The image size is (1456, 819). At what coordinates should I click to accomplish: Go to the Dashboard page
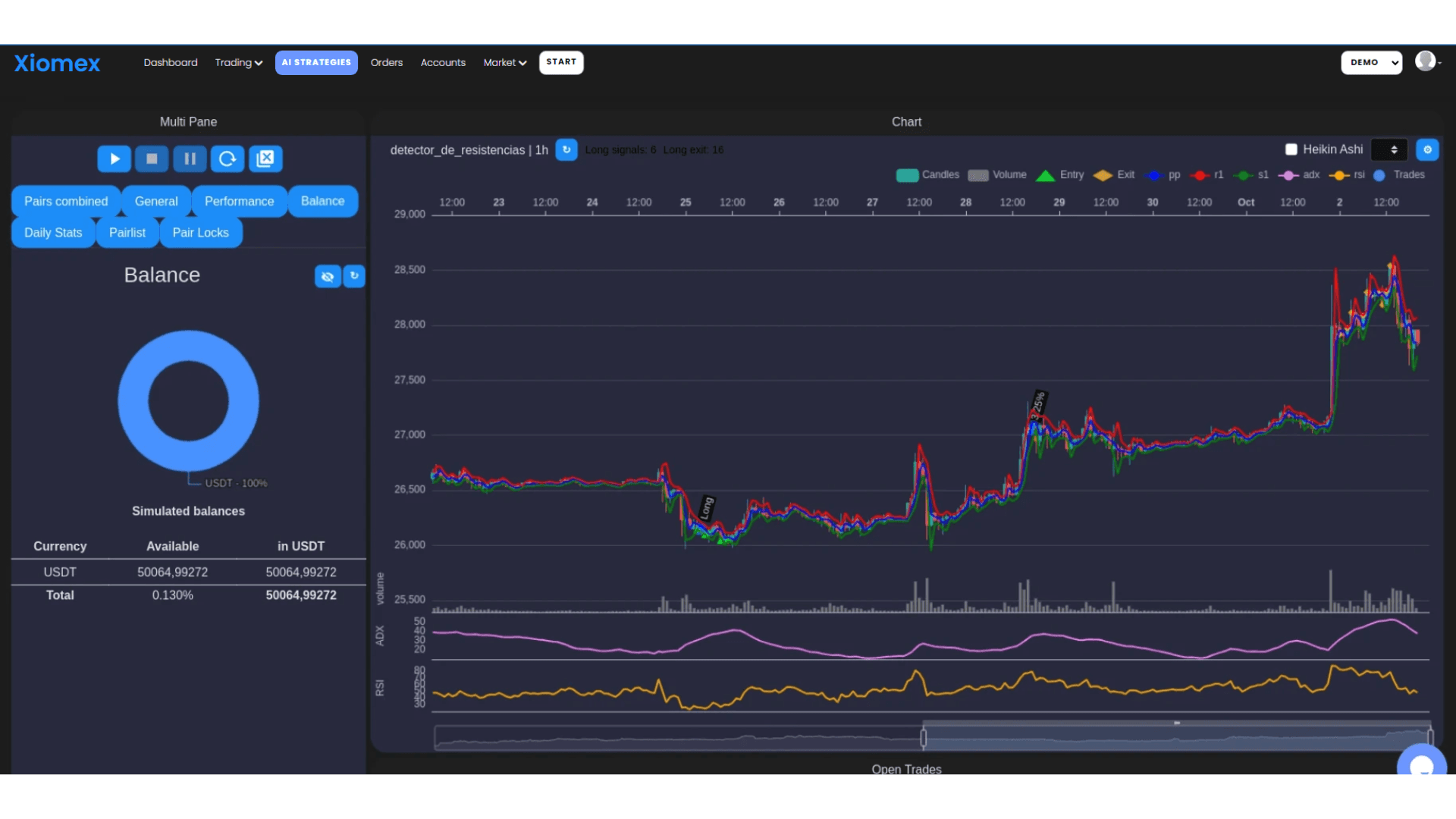[x=171, y=62]
